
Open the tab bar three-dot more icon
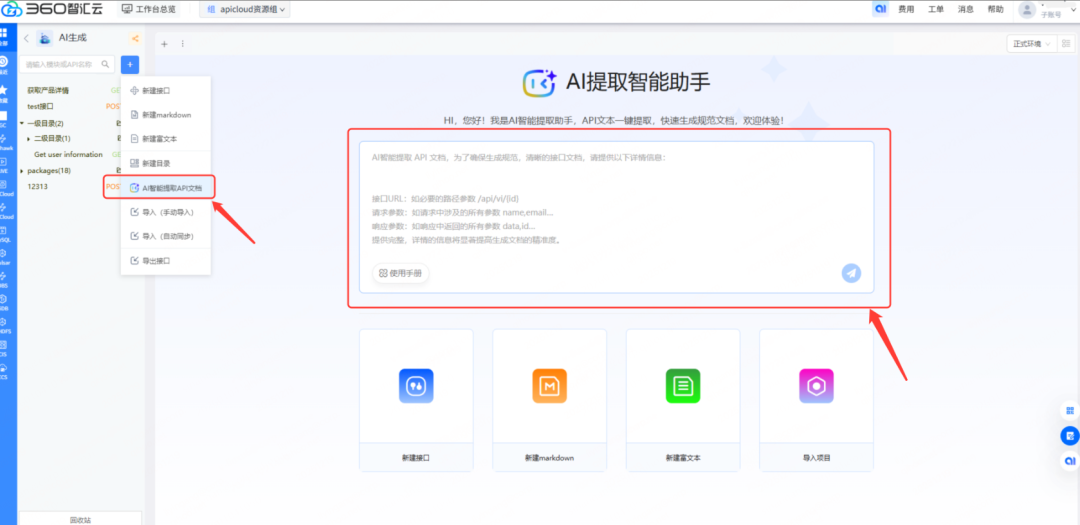tap(183, 43)
